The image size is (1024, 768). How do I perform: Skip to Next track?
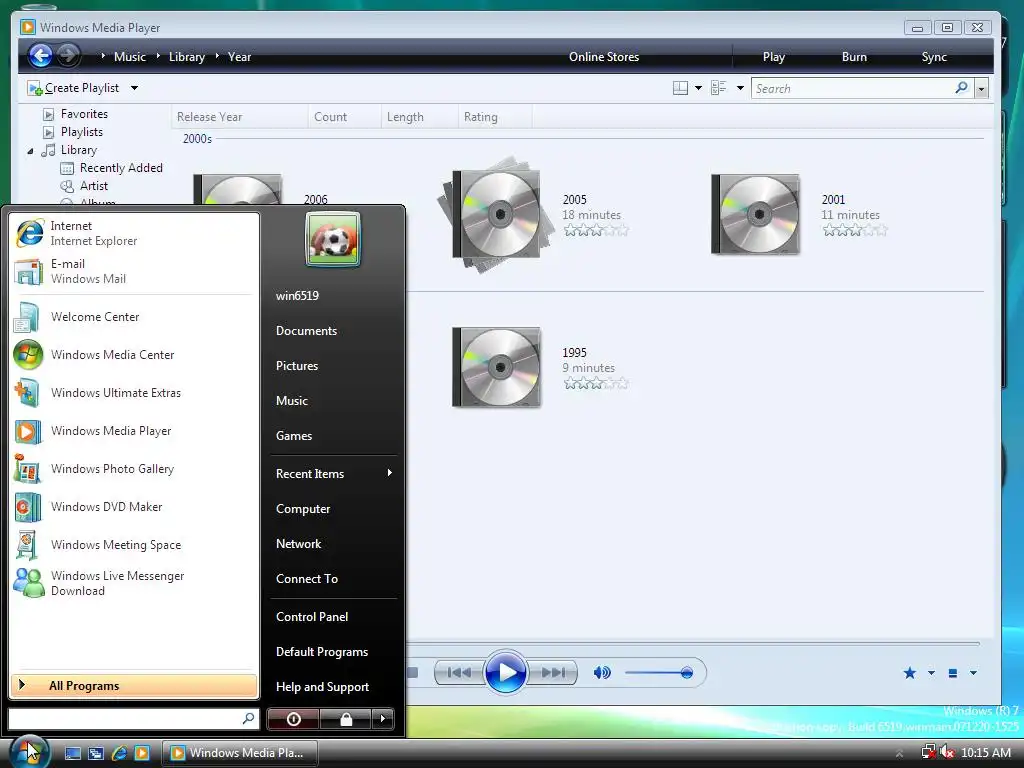point(552,673)
